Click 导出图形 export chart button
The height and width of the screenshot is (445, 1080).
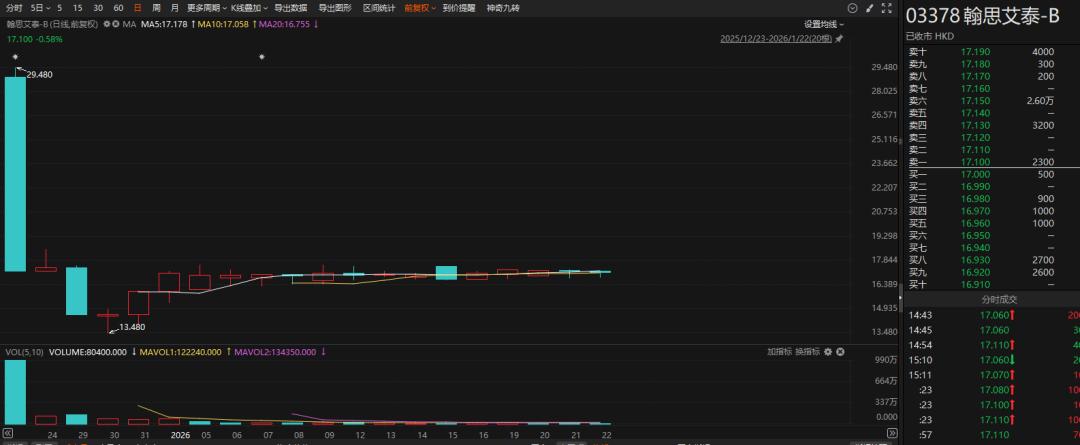point(335,8)
